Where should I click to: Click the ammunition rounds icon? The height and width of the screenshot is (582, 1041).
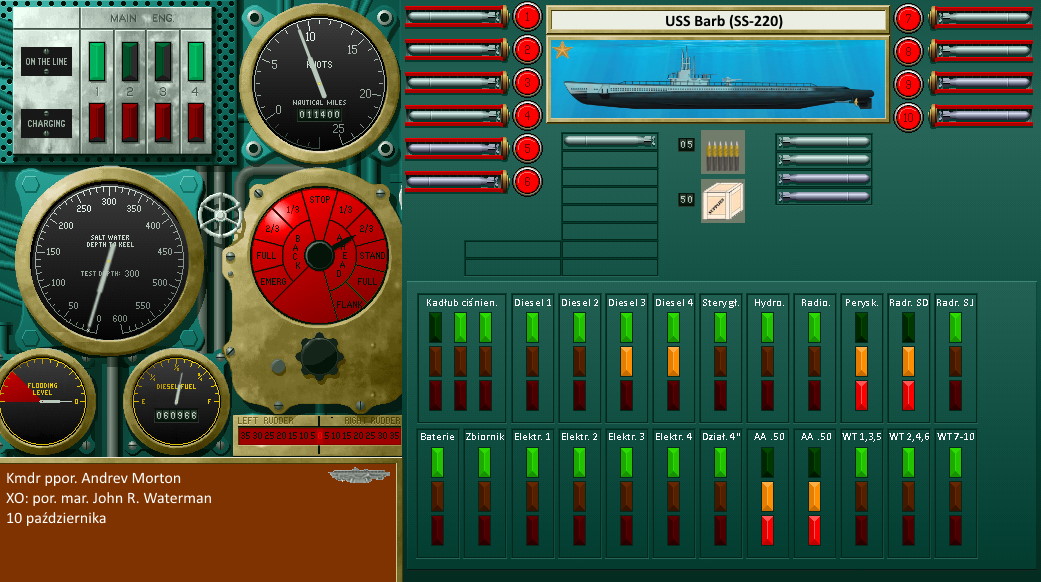tap(722, 150)
